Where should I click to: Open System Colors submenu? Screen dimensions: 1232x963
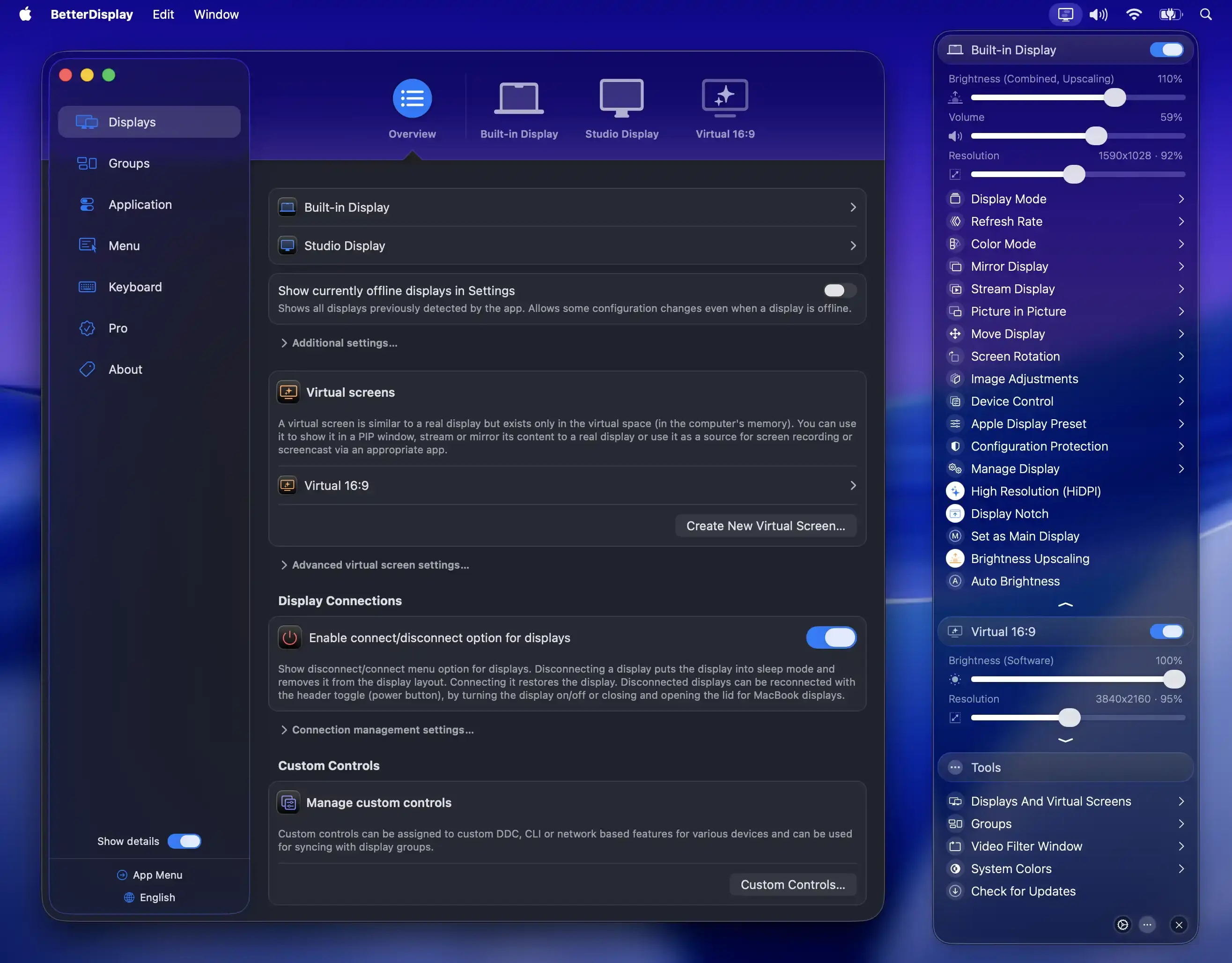click(1066, 869)
